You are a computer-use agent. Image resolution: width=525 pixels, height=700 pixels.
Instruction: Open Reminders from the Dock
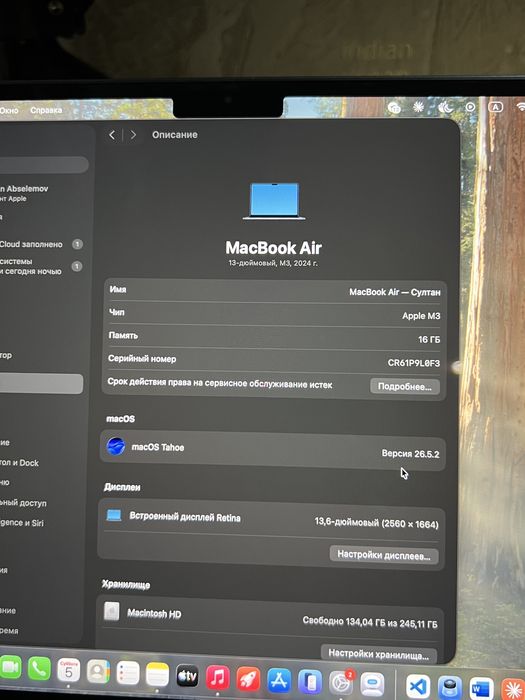(128, 673)
